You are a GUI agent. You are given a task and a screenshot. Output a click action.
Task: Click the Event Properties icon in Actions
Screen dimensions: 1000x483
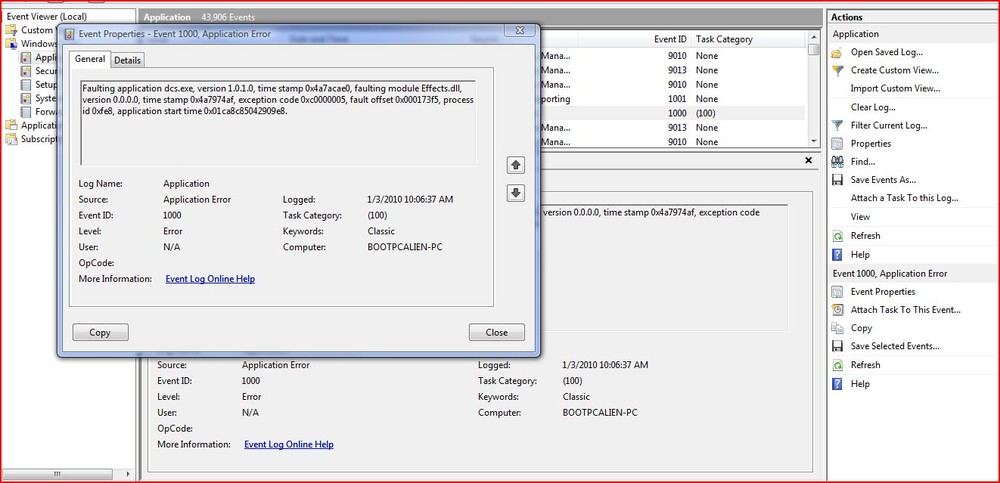pyautogui.click(x=837, y=292)
